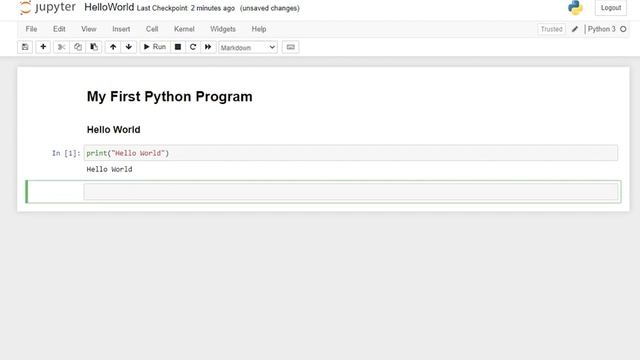Click the Python 3 kernel name
Screen dimensions: 640x360
[x=601, y=29]
